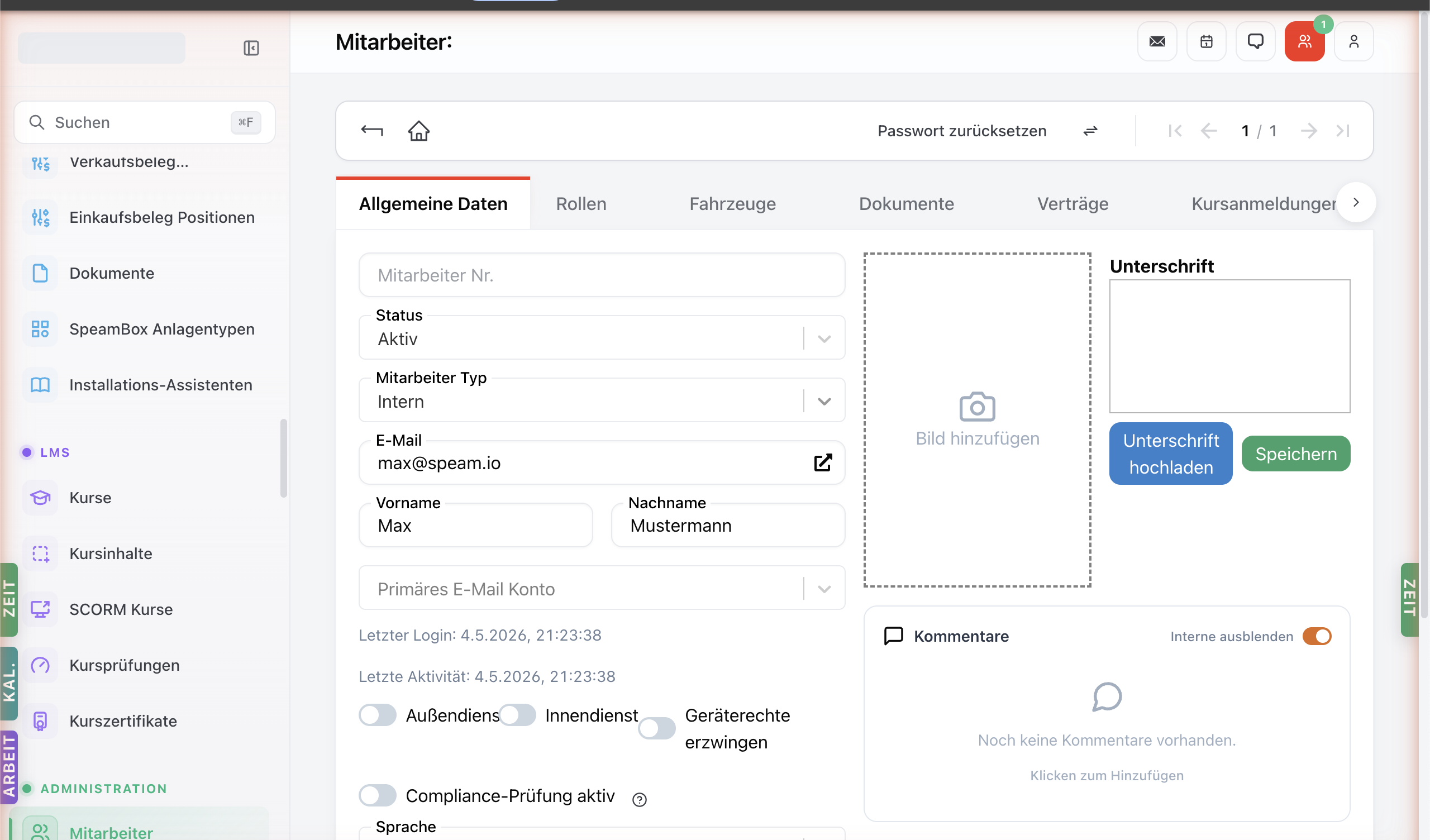Click the Mitarbeiter Nr. input field
1430x840 pixels.
point(602,275)
